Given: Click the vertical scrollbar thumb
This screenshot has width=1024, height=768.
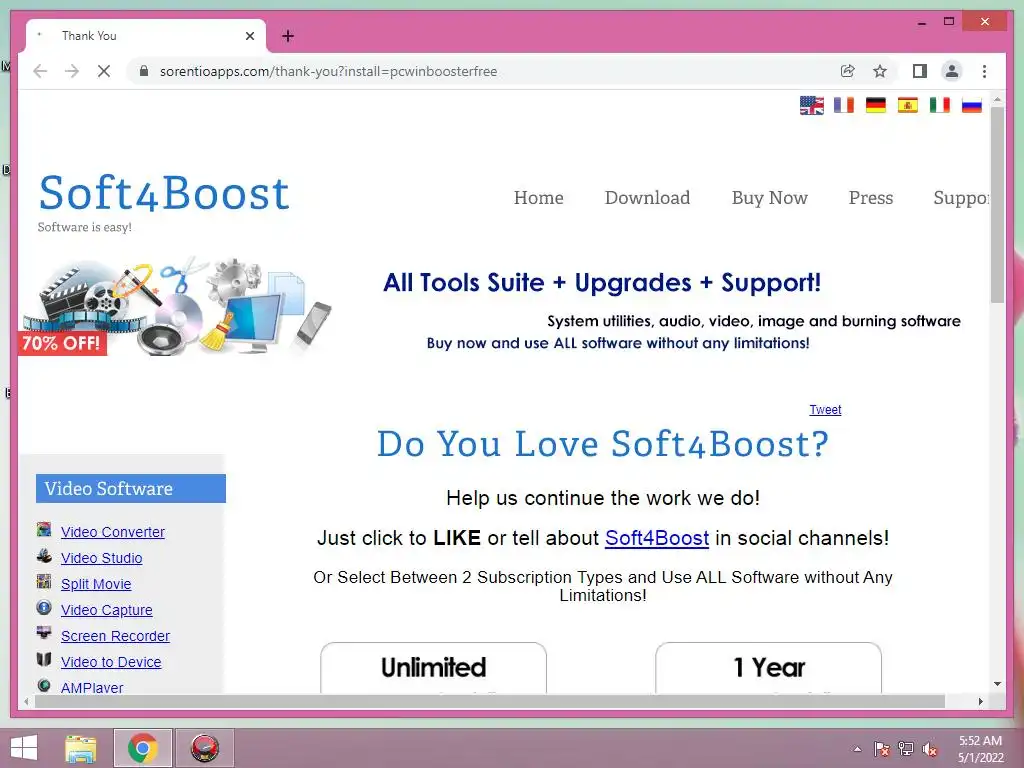Looking at the screenshot, I should (x=997, y=204).
